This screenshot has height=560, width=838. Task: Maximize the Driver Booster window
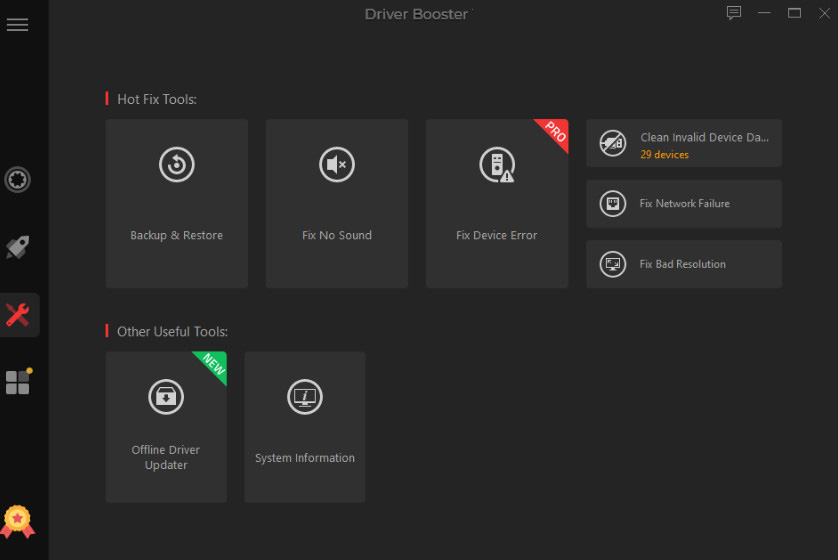click(x=794, y=13)
